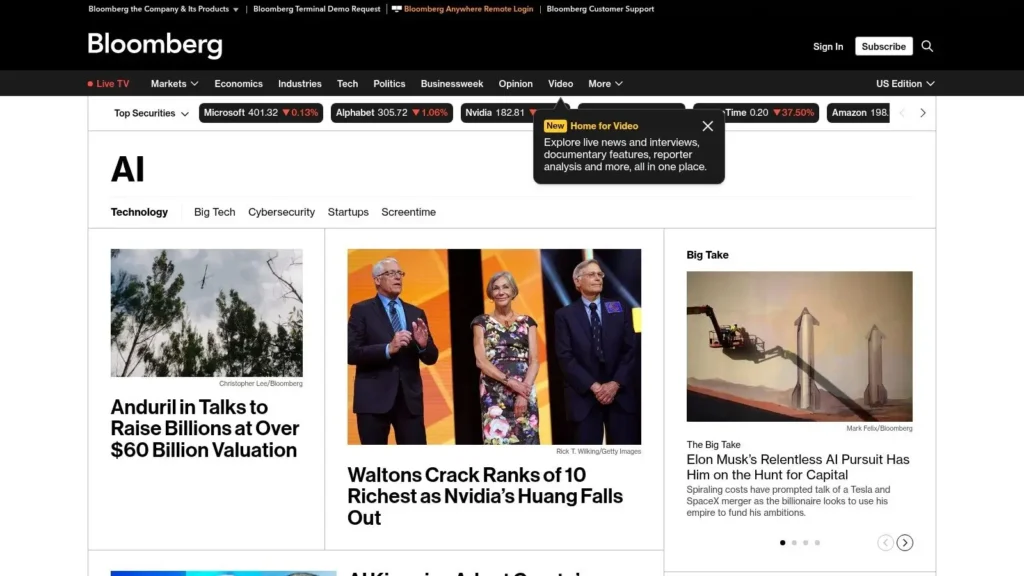Open the search magnifier icon
The image size is (1024, 576).
926,46
